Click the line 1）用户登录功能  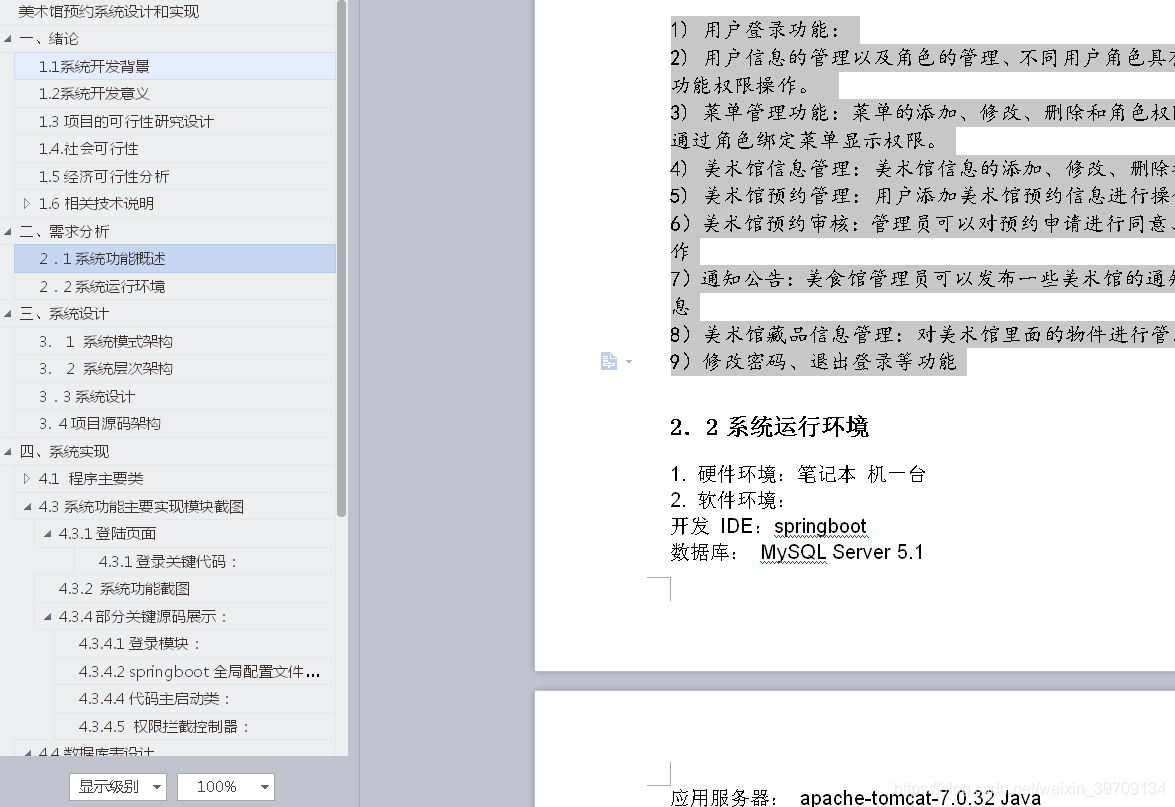[755, 29]
